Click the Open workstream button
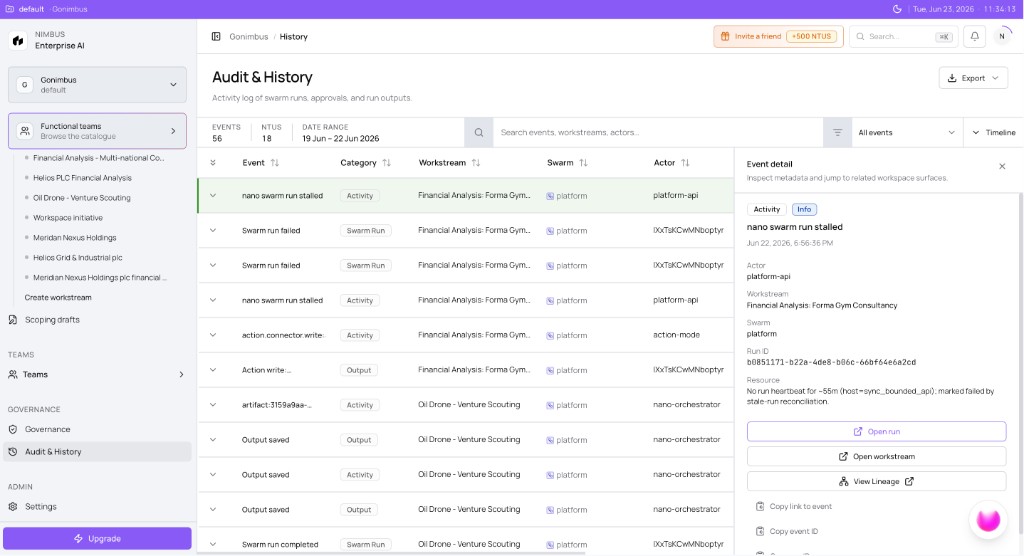This screenshot has height=556, width=1024. (x=876, y=457)
